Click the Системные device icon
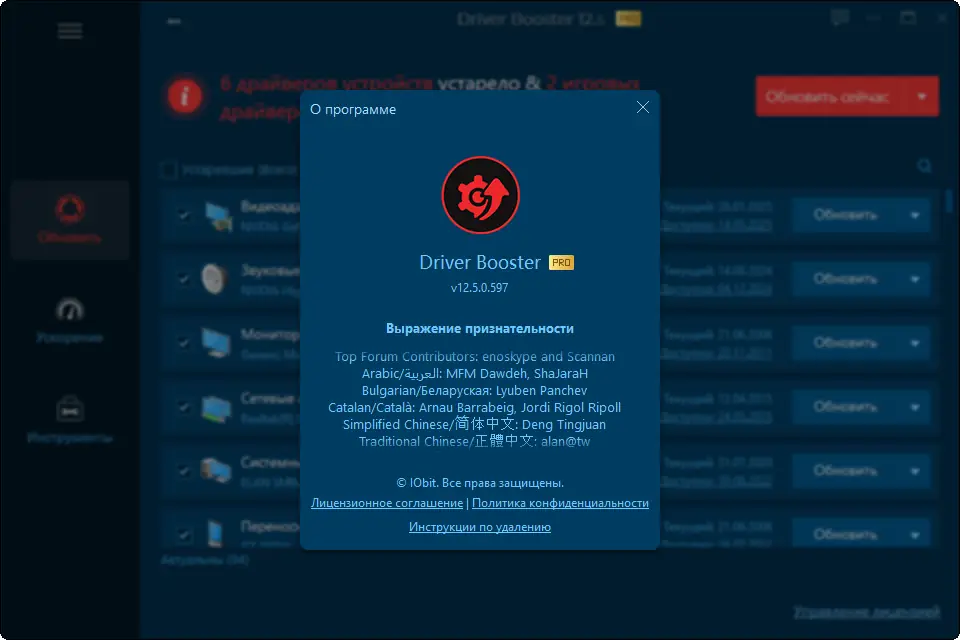Viewport: 960px width, 640px height. (x=217, y=470)
